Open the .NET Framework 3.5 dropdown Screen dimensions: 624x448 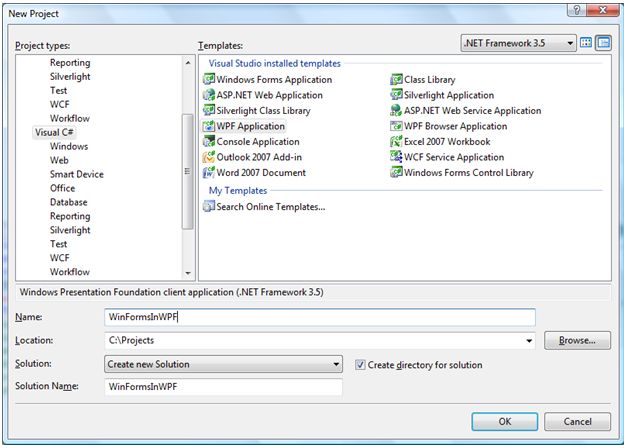[x=518, y=43]
